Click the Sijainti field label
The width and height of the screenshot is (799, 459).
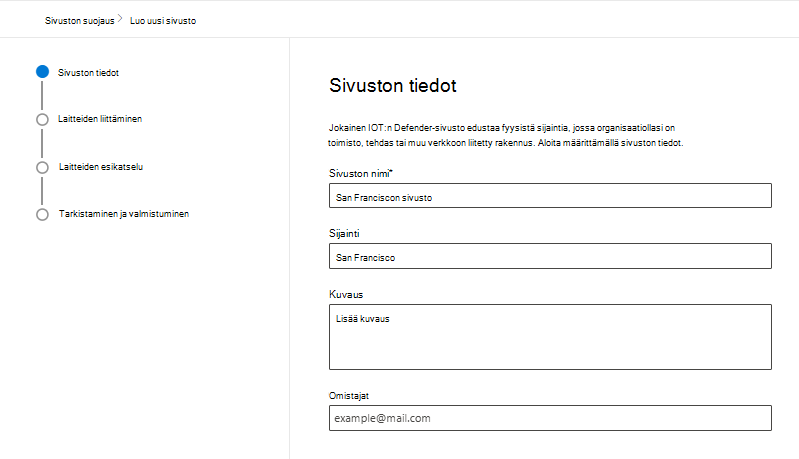pos(344,233)
